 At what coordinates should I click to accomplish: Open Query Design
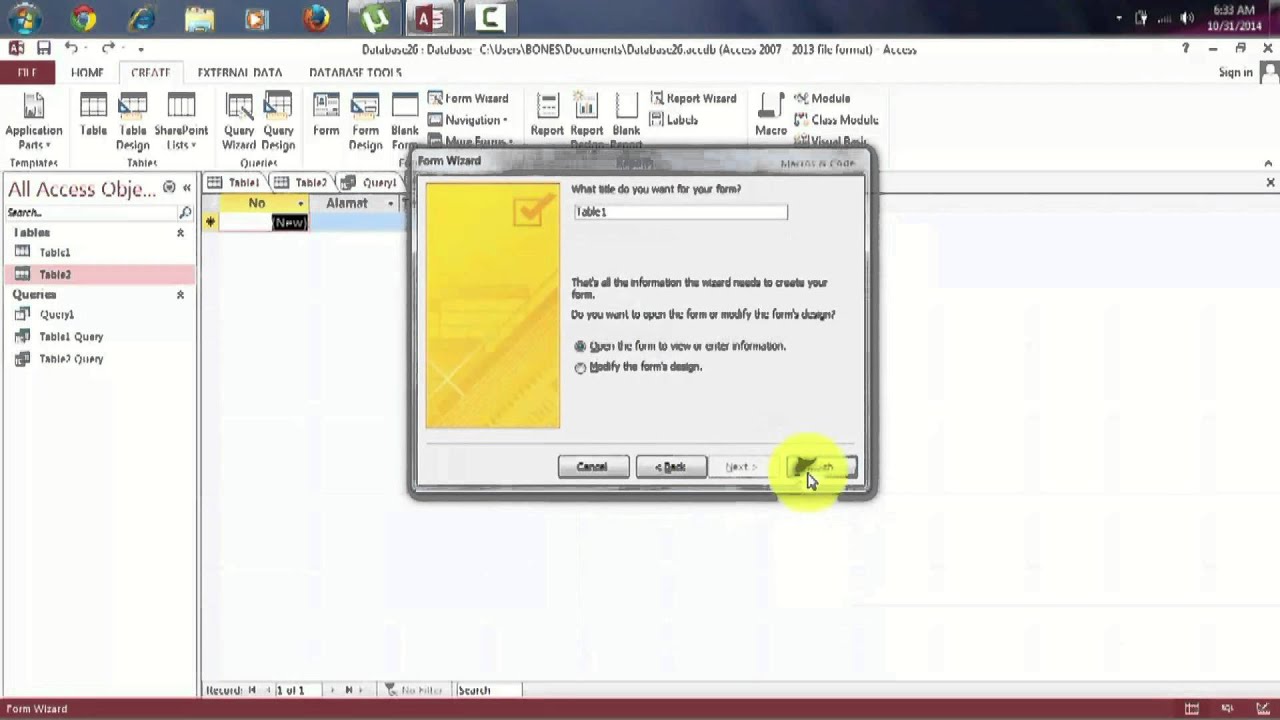[x=278, y=122]
